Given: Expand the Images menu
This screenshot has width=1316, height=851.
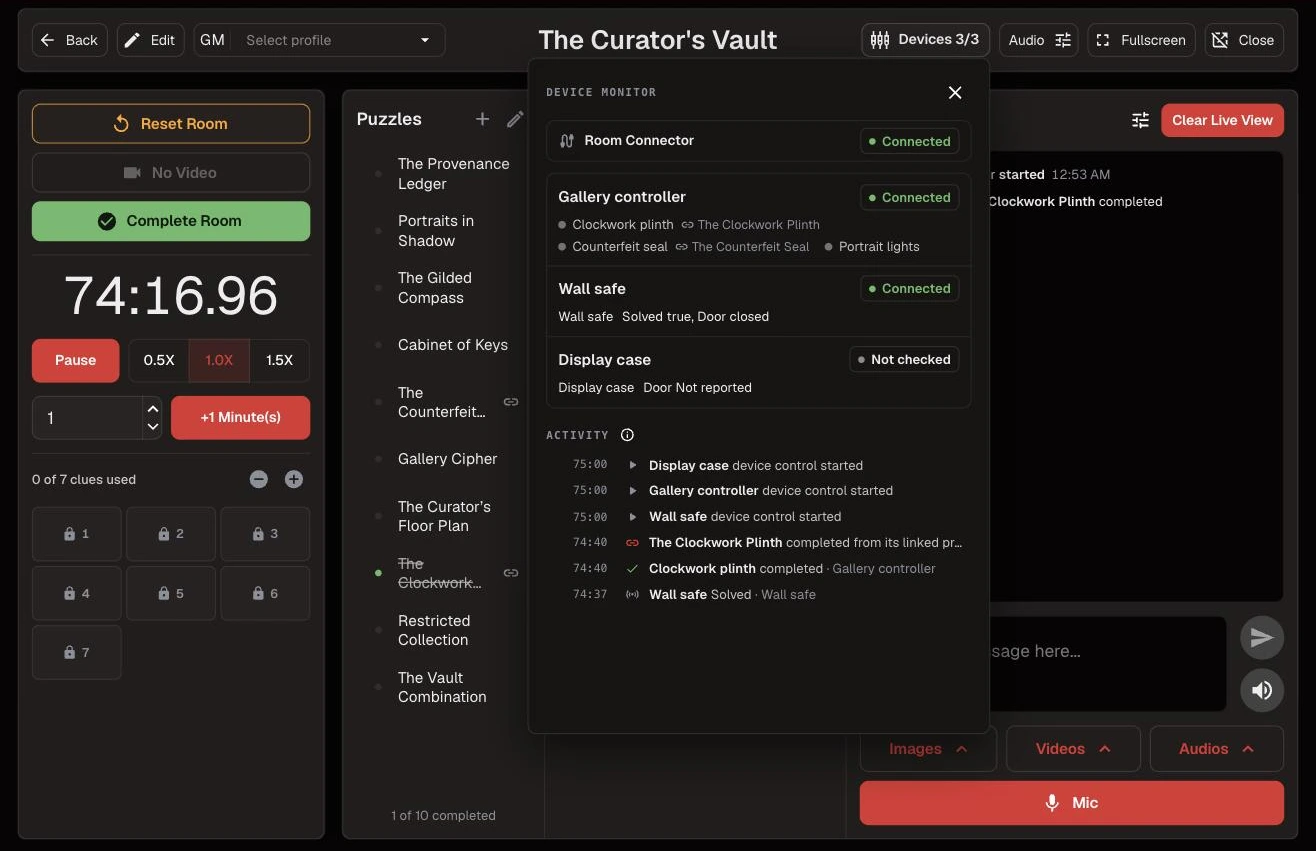Looking at the screenshot, I should tap(928, 749).
